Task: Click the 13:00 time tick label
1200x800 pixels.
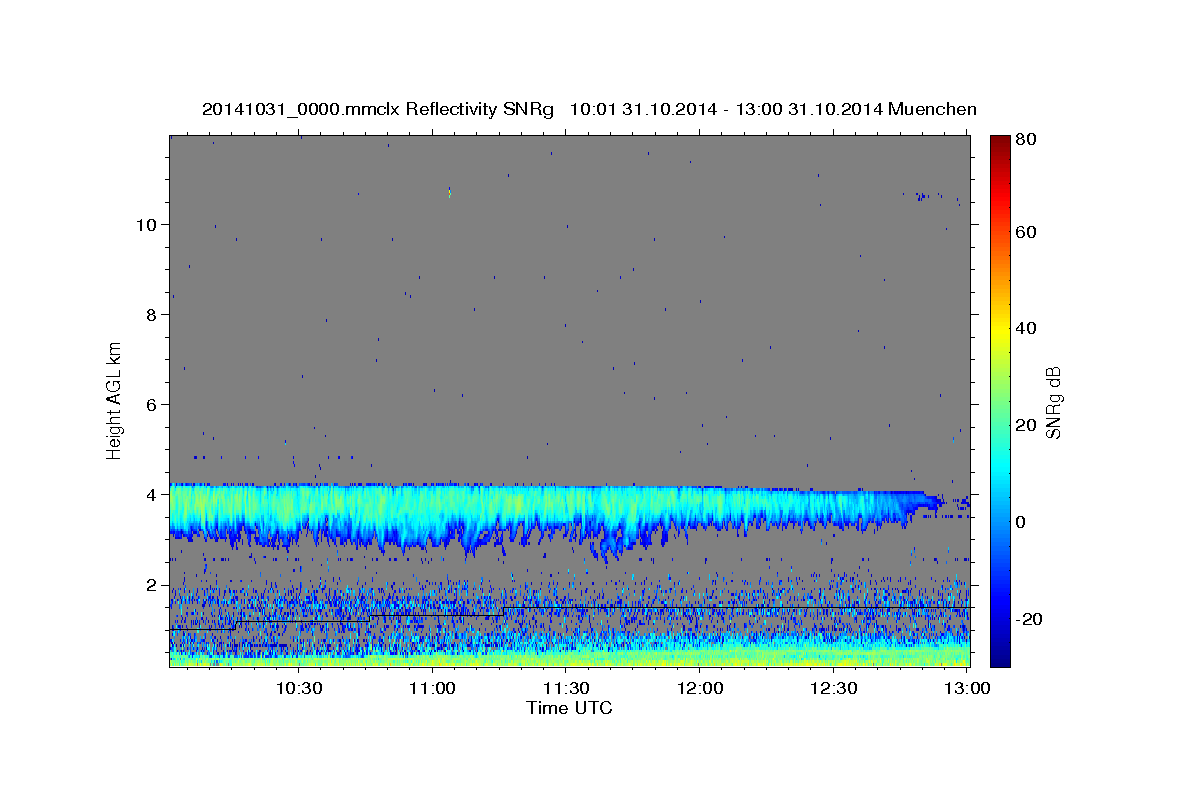Action: click(x=966, y=688)
